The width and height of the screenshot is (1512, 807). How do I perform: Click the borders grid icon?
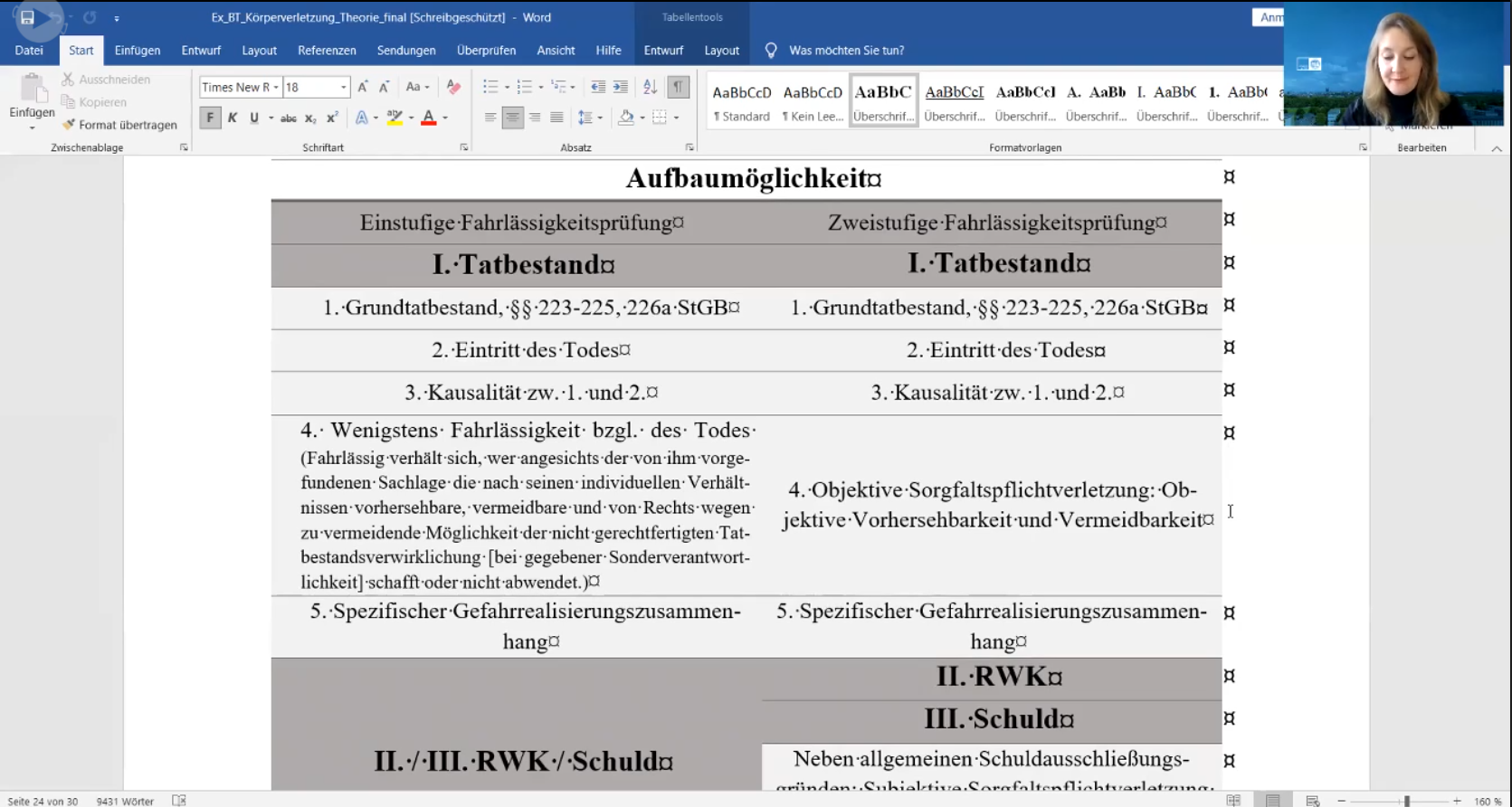[660, 118]
